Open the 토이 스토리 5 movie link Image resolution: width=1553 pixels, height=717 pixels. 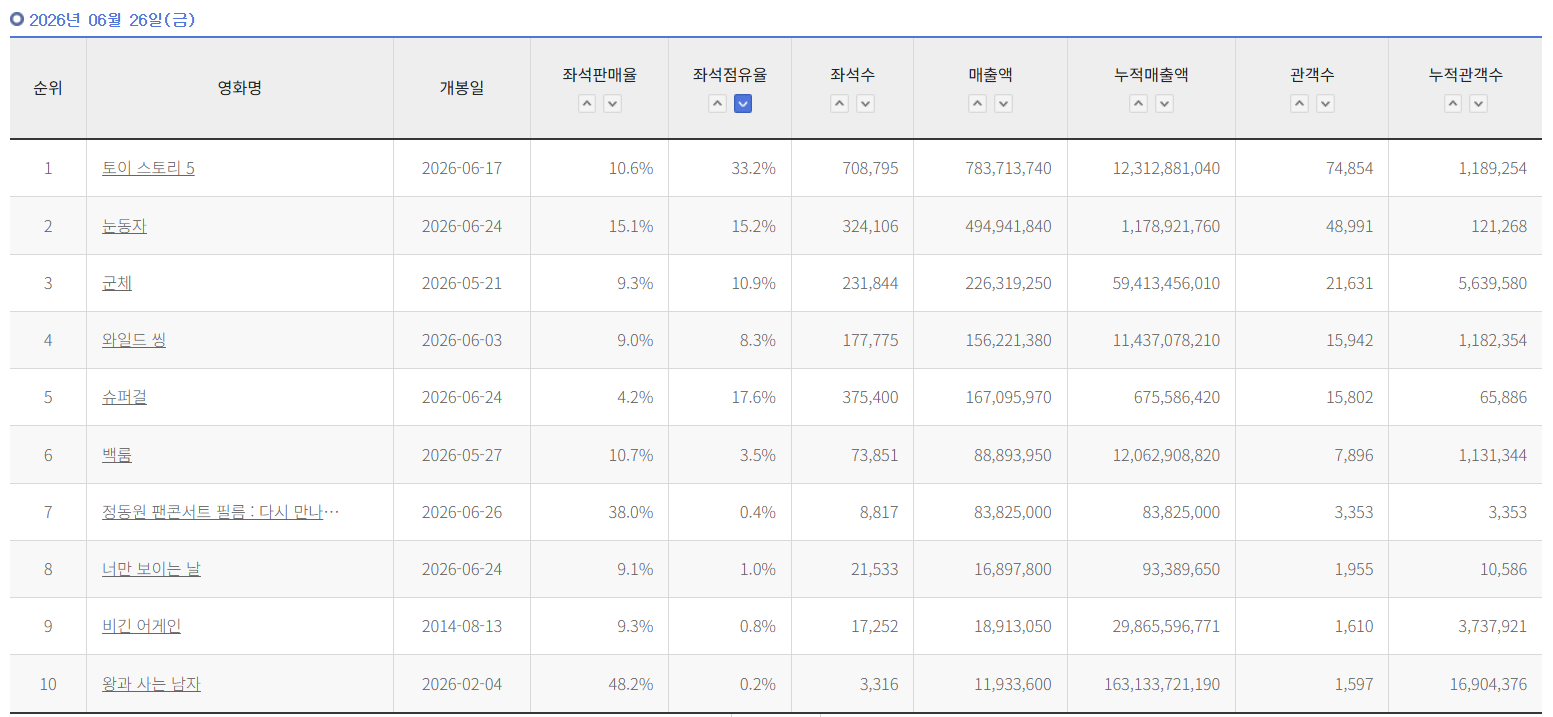pyautogui.click(x=148, y=168)
